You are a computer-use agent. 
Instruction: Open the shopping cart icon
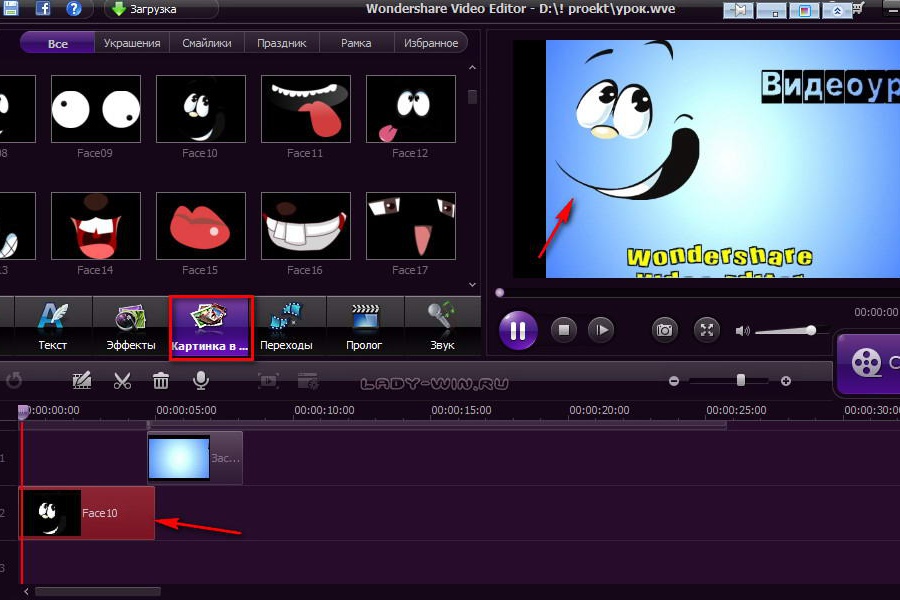click(859, 9)
